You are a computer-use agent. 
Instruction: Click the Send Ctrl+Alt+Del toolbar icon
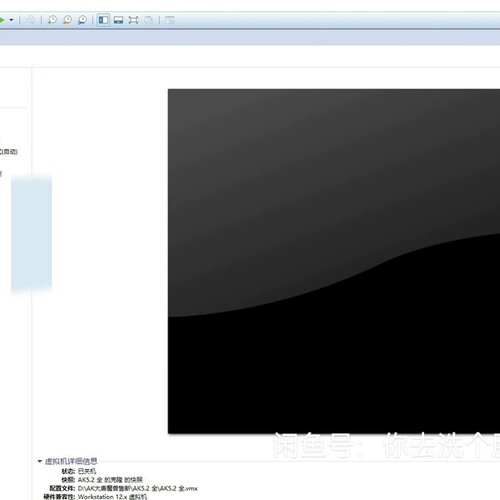(x=30, y=20)
